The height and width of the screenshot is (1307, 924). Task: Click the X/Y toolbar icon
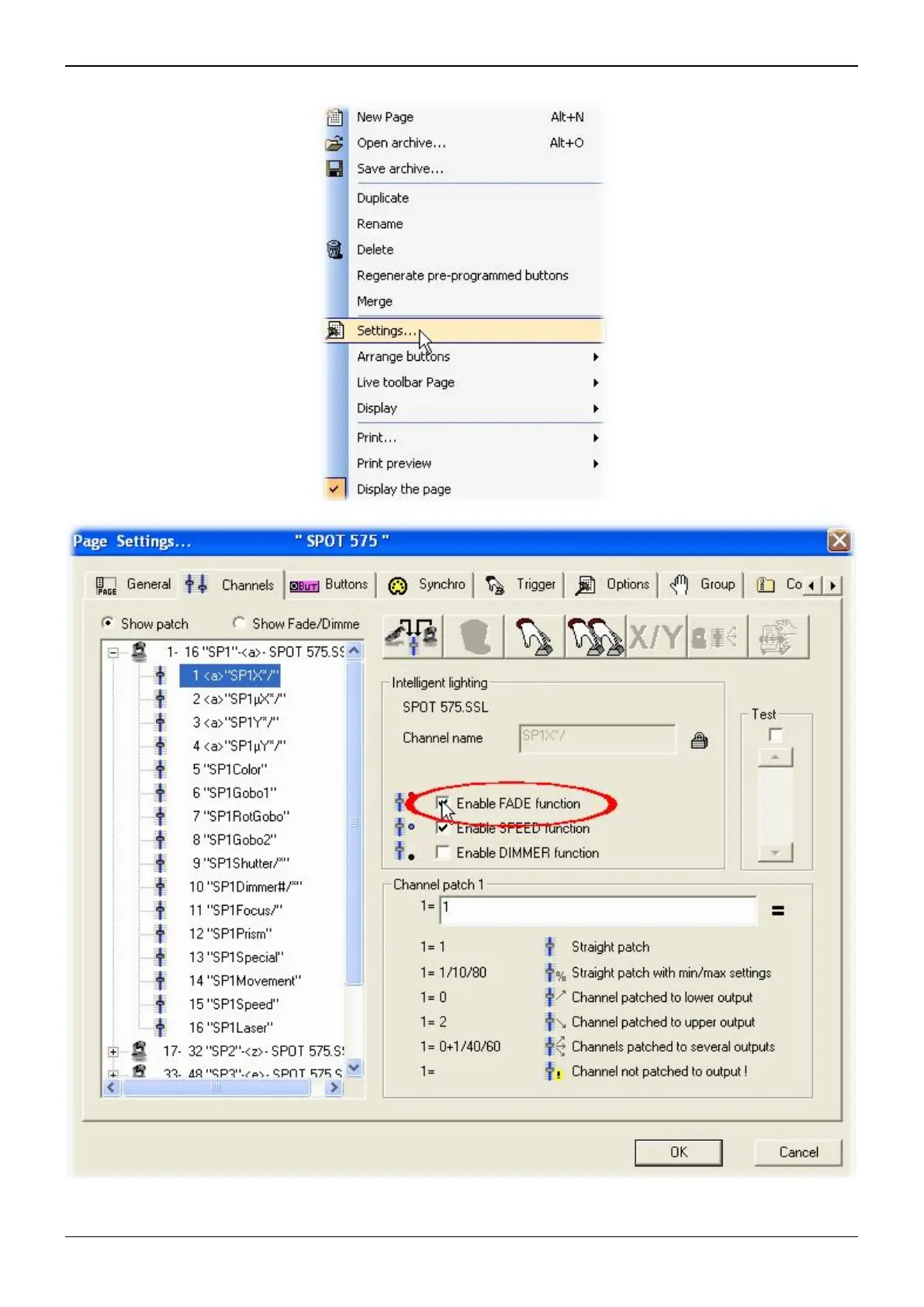pos(656,637)
